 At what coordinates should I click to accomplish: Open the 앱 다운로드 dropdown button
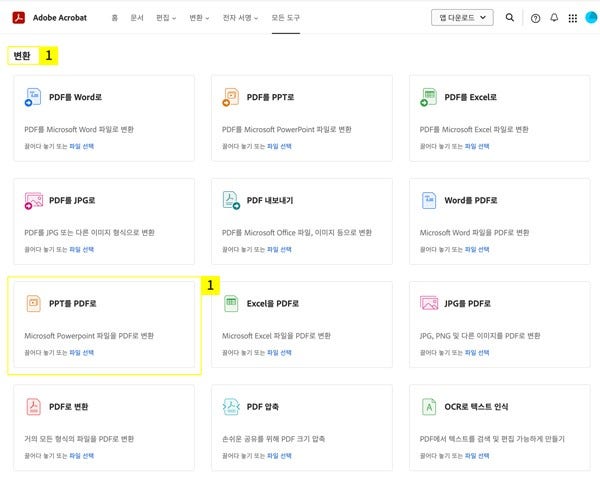pyautogui.click(x=461, y=17)
